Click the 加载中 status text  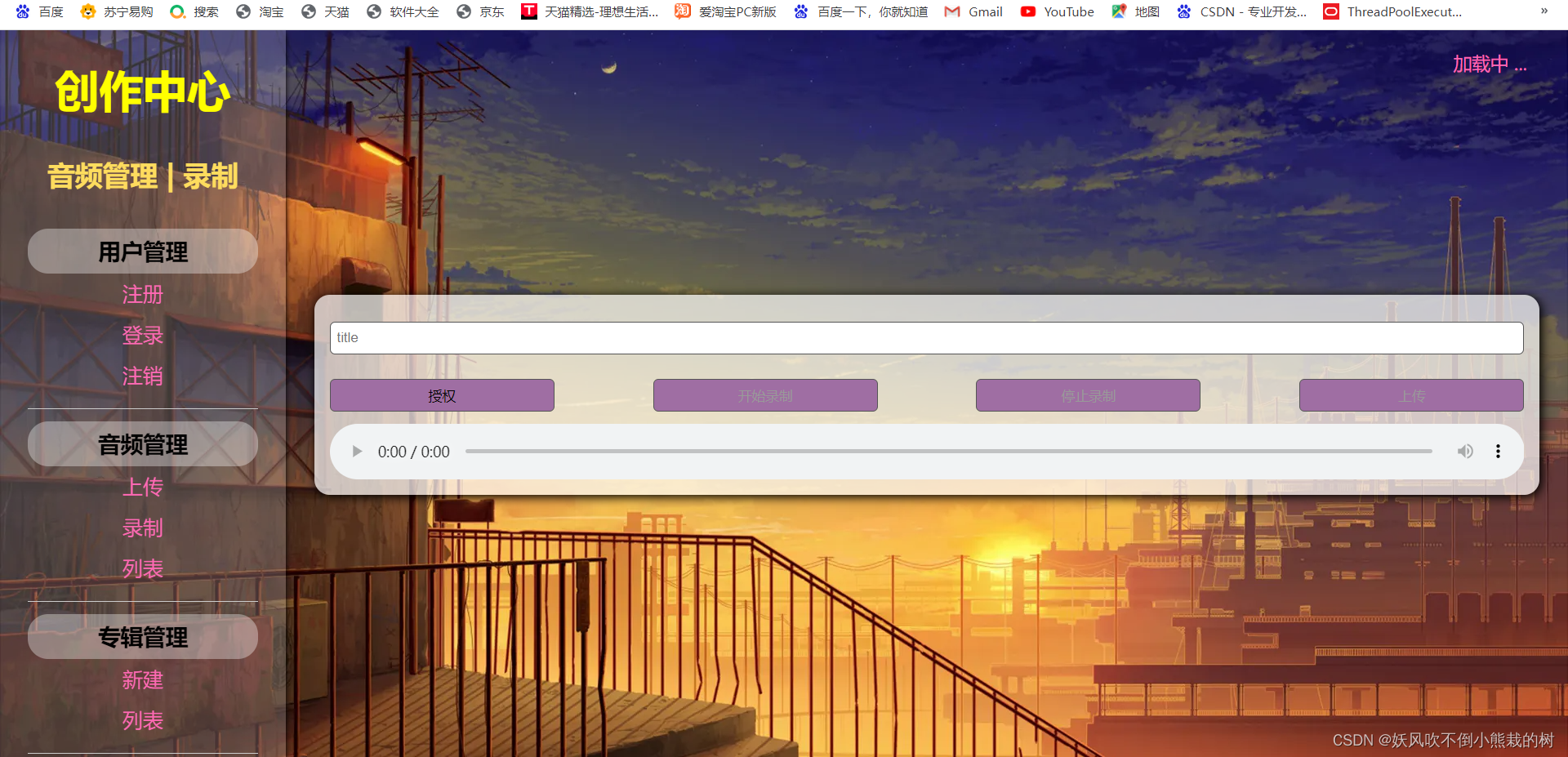click(x=1490, y=64)
